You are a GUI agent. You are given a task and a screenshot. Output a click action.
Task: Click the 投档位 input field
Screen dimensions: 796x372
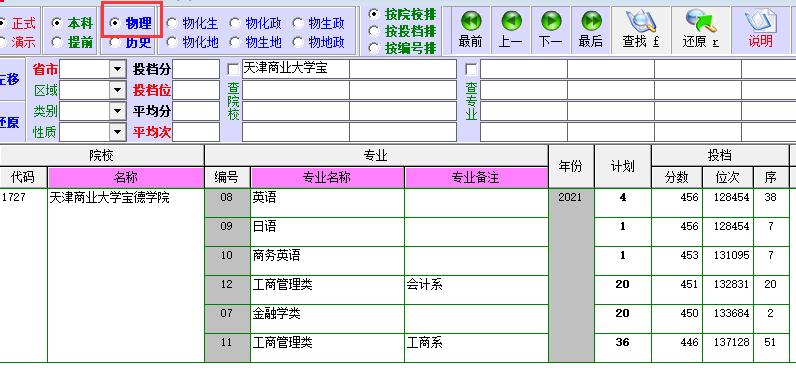pos(196,90)
